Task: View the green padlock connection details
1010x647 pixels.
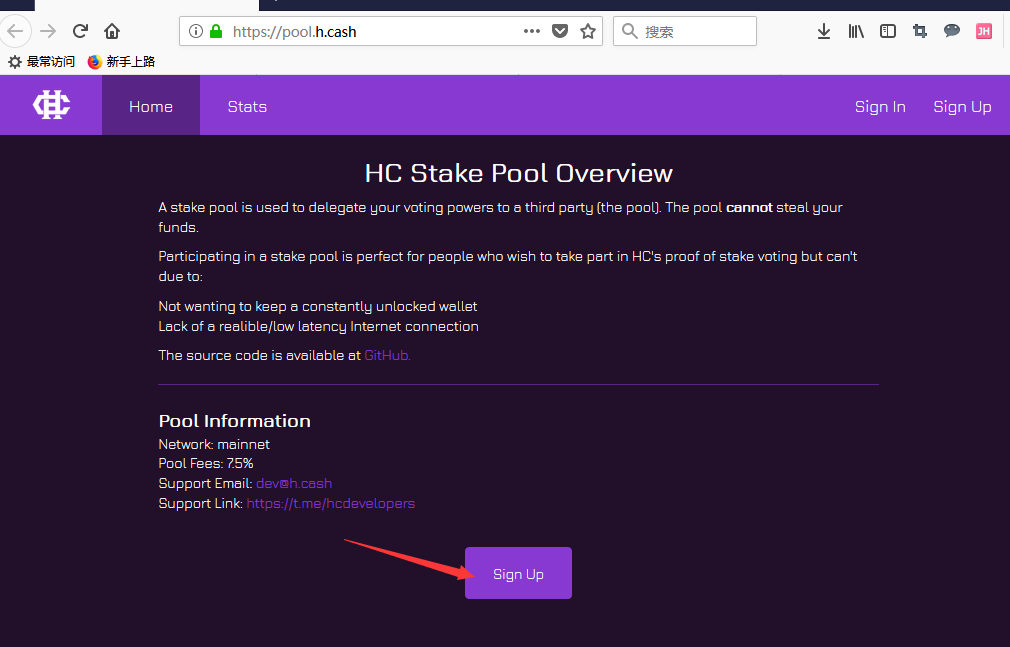Action: click(216, 31)
